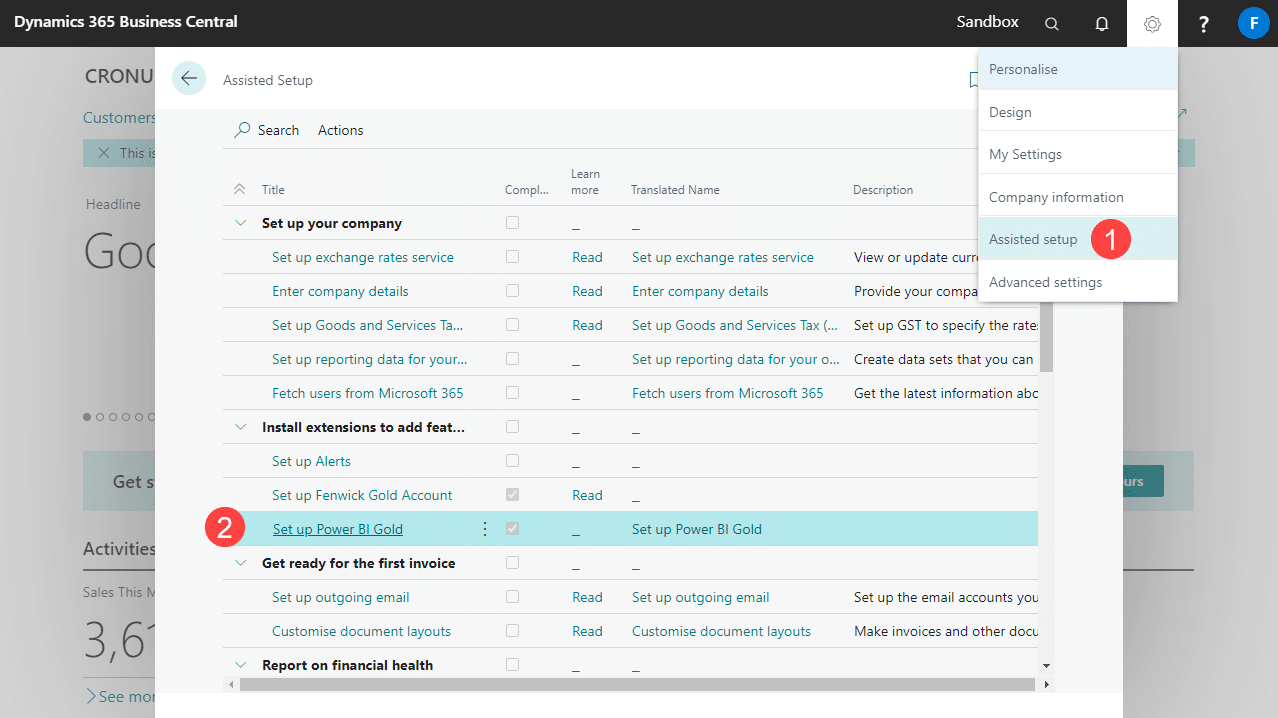1278x718 pixels.
Task: Toggle Completed checkbox for Set up exchange rates service
Action: [x=512, y=257]
